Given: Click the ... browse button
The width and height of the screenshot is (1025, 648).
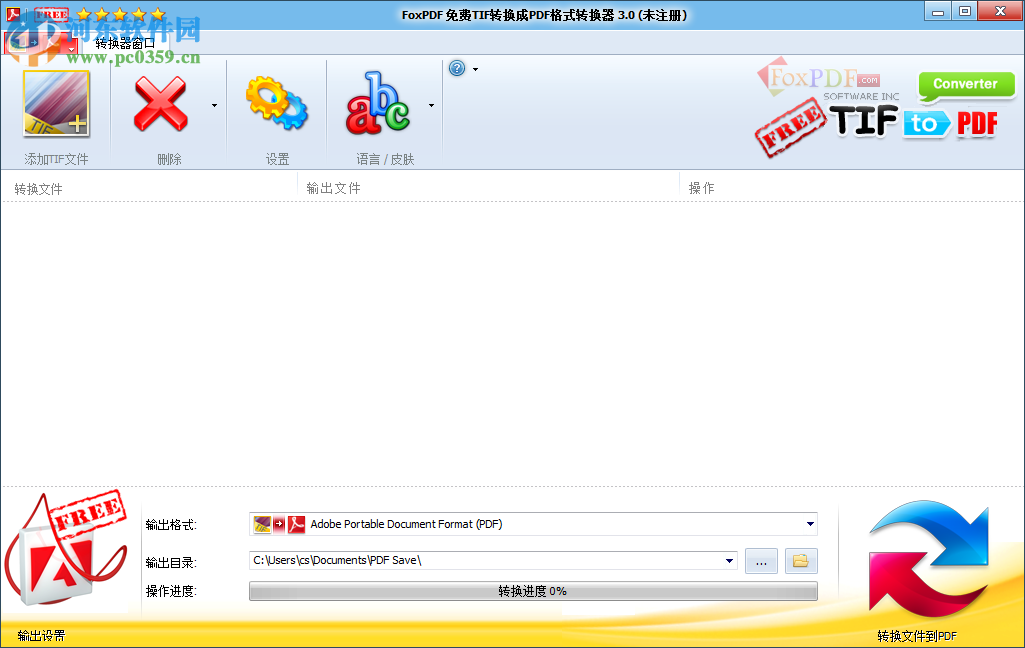Looking at the screenshot, I should [761, 561].
